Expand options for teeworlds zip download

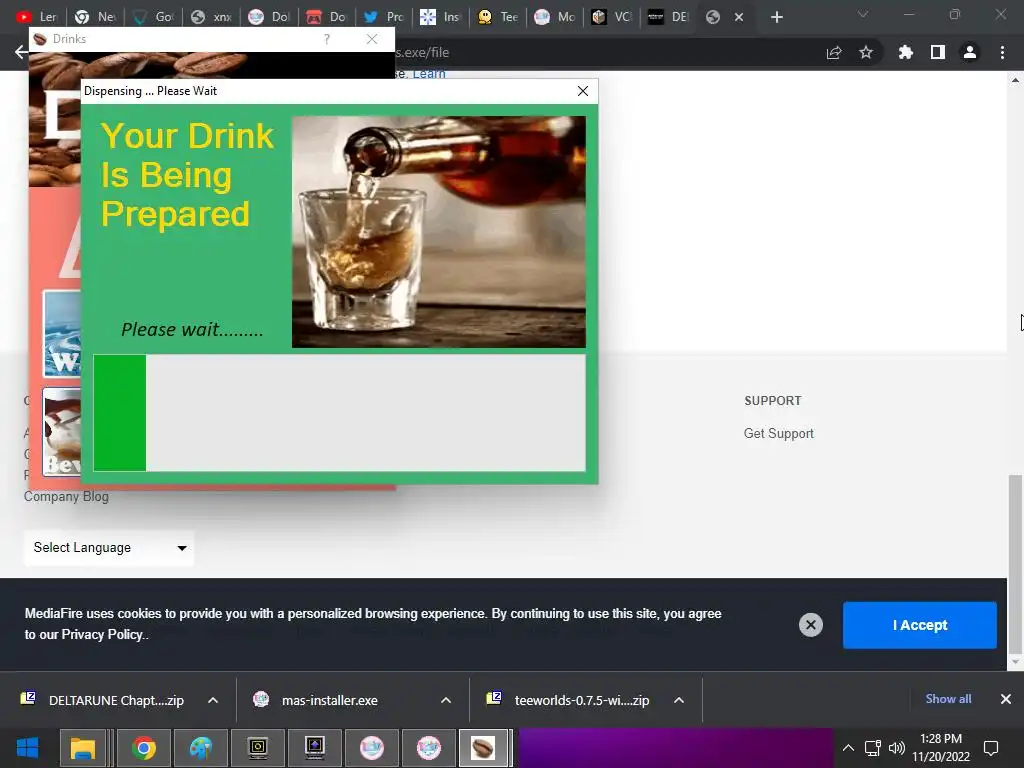[679, 700]
